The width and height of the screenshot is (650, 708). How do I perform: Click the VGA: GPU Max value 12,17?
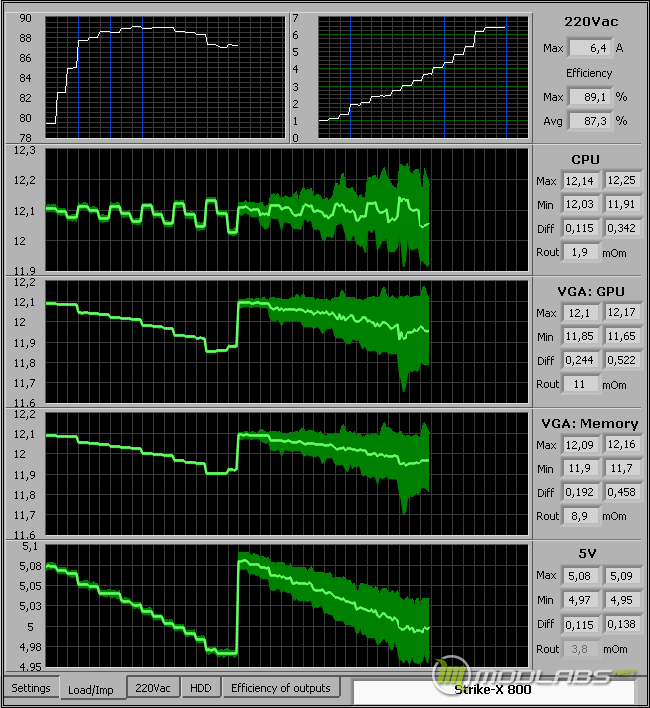[x=622, y=312]
